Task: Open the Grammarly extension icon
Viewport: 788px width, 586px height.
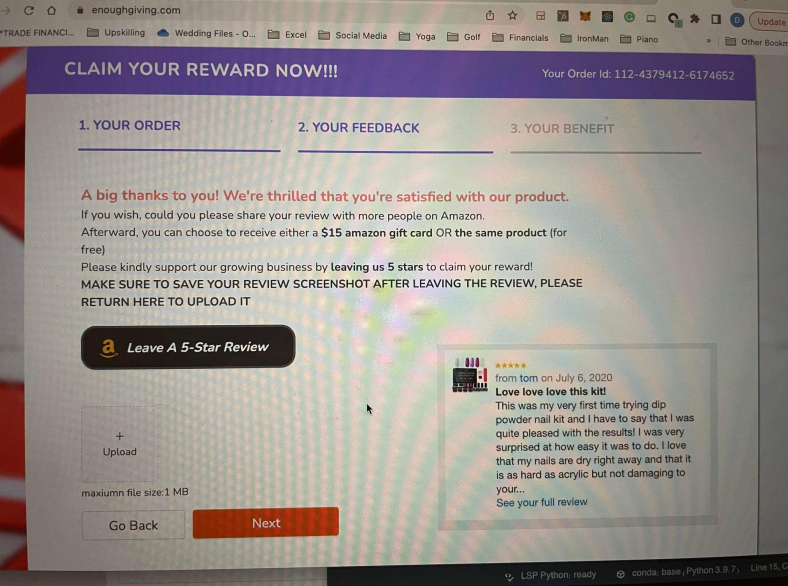Action: click(x=629, y=18)
